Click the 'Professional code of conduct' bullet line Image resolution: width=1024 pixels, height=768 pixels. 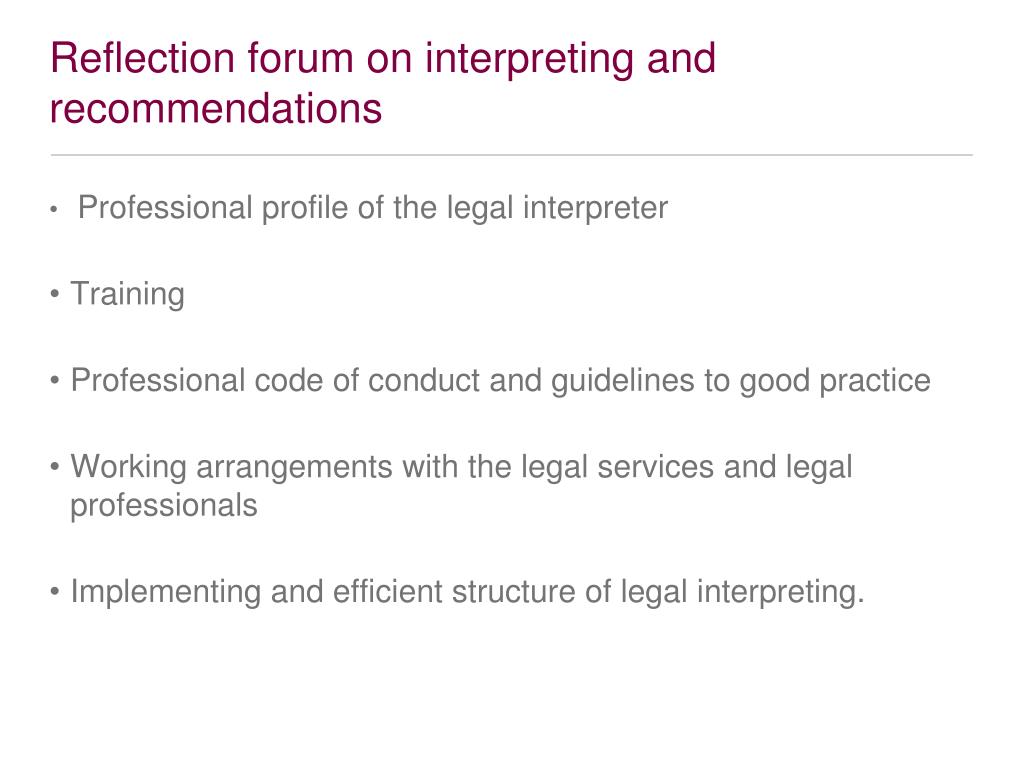(500, 381)
